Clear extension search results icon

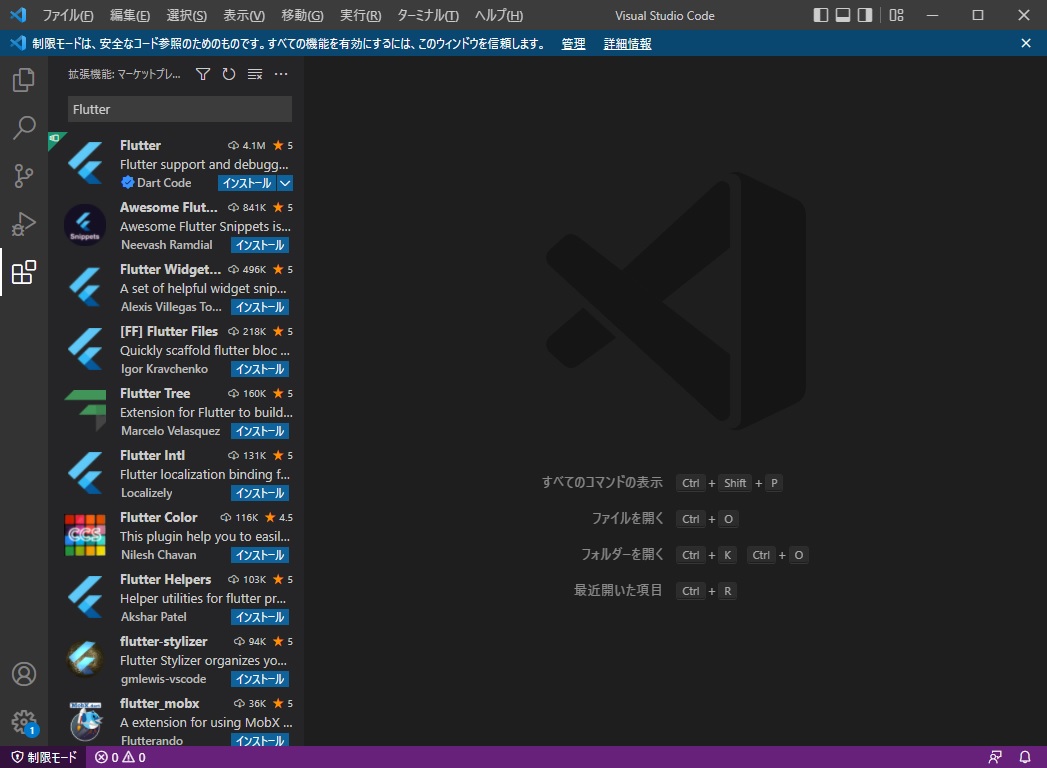click(255, 74)
